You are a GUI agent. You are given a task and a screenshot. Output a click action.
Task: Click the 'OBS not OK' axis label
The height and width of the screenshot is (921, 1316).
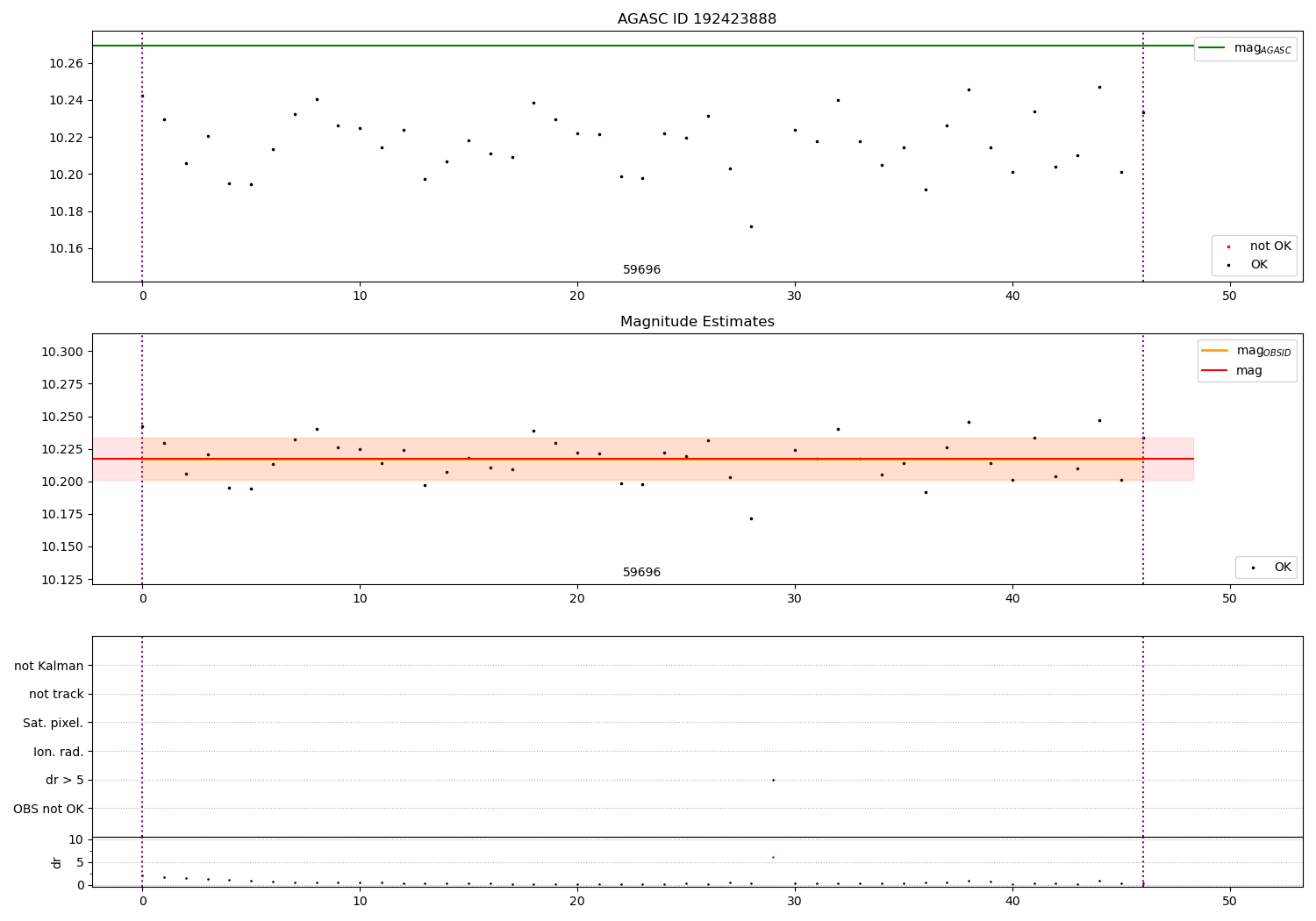(x=48, y=809)
